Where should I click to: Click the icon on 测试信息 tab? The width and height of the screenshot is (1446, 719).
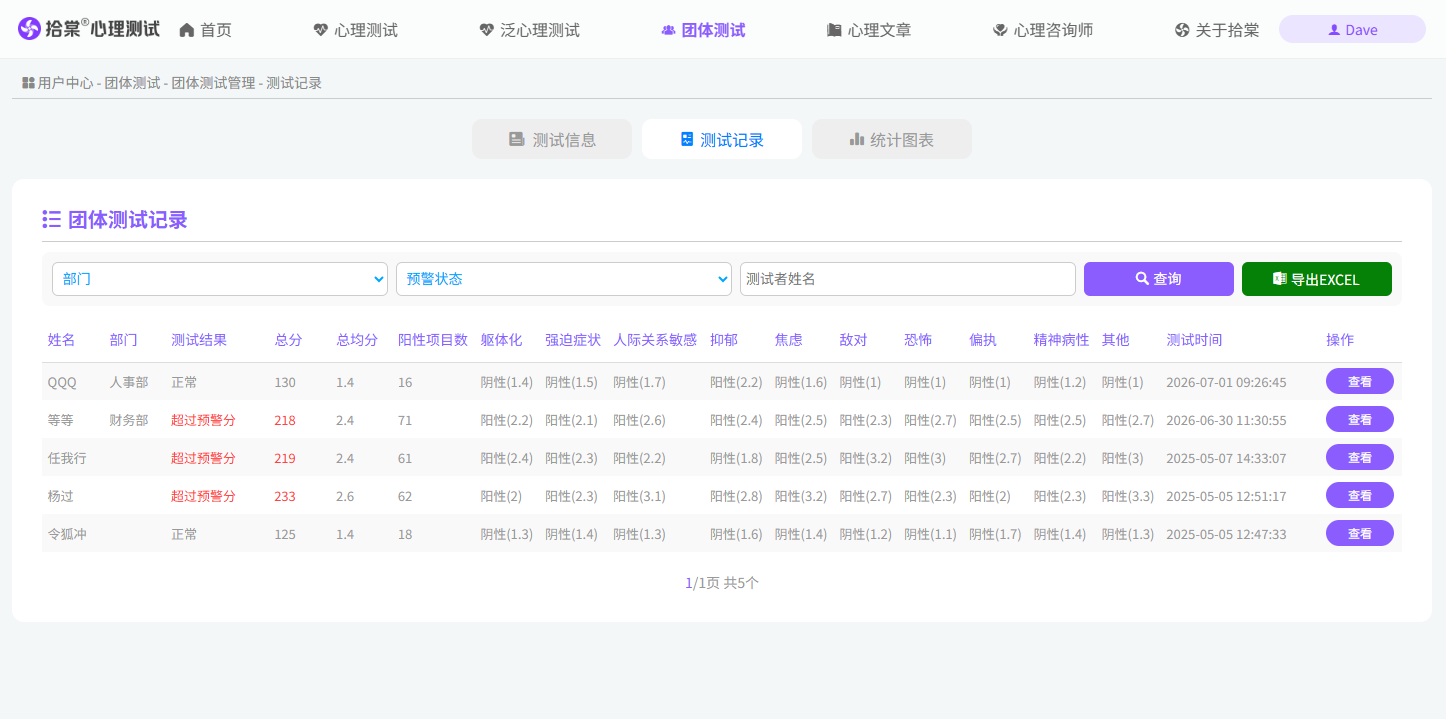[517, 139]
